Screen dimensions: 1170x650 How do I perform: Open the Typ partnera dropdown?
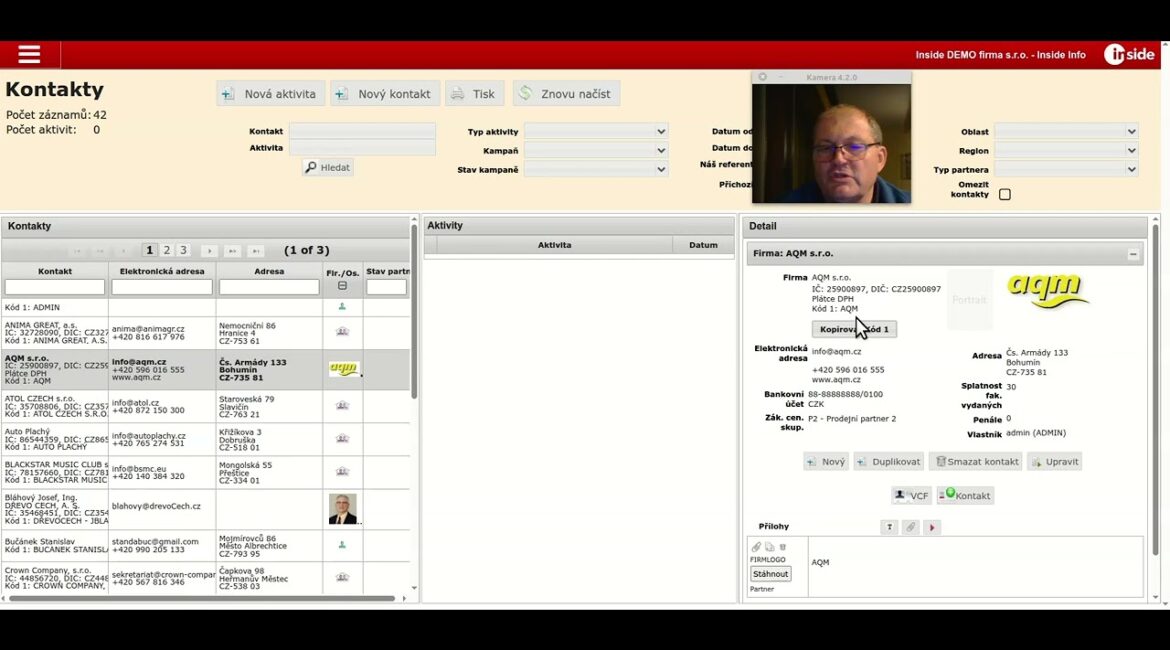(x=1066, y=170)
